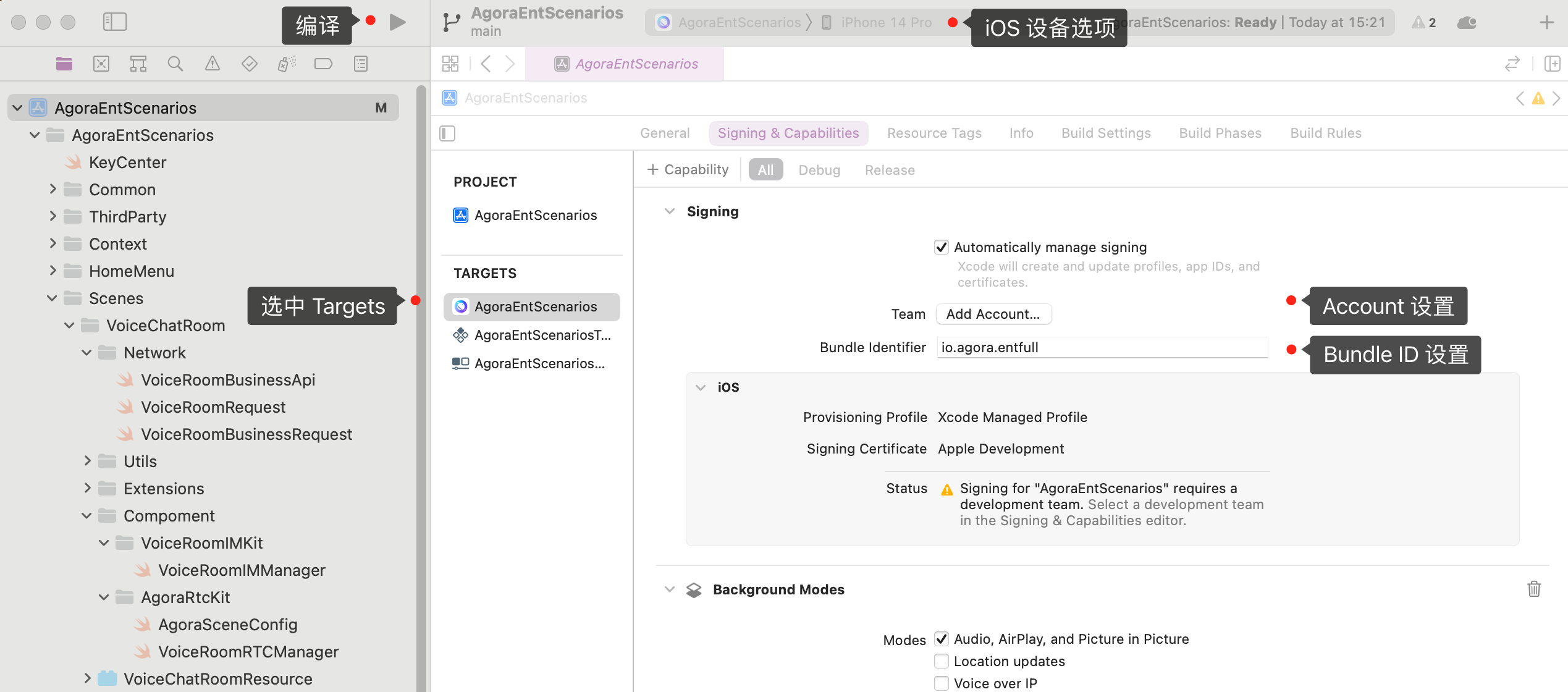Screen dimensions: 1568x692
Task: Open the find navigator magnifier icon
Action: (x=175, y=64)
